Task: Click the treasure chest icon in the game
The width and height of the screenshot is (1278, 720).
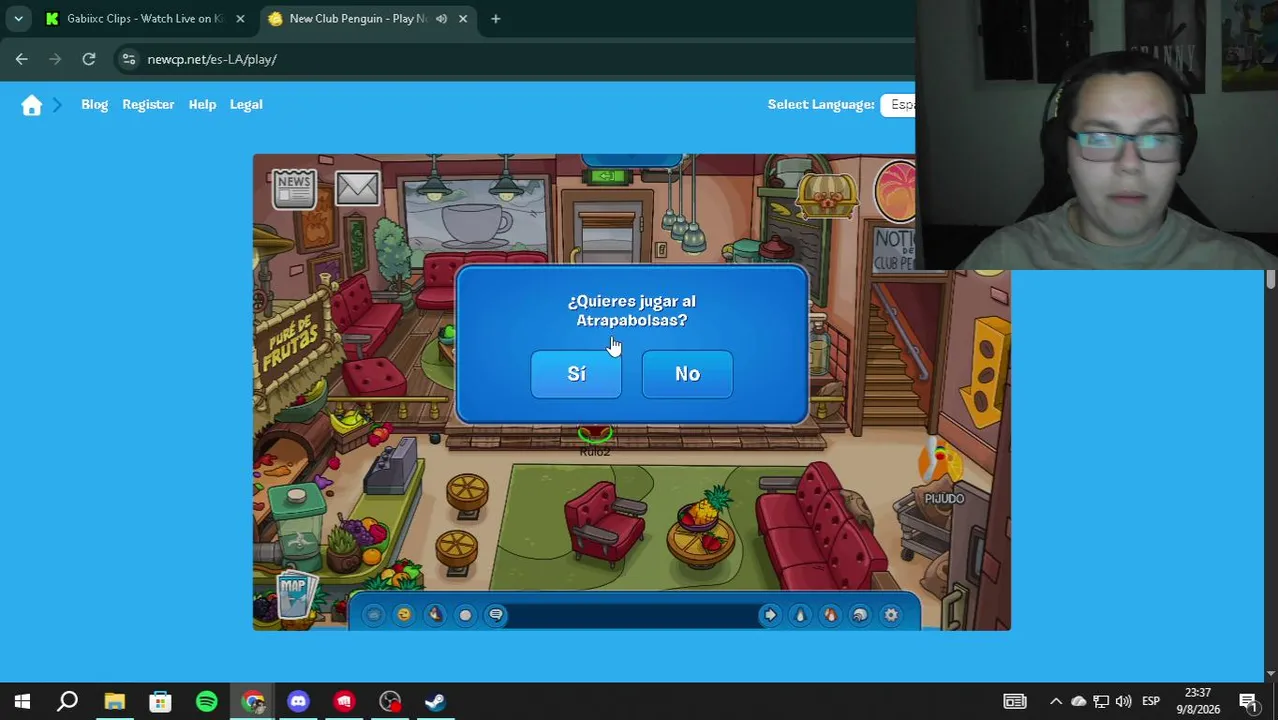Action: click(x=827, y=197)
